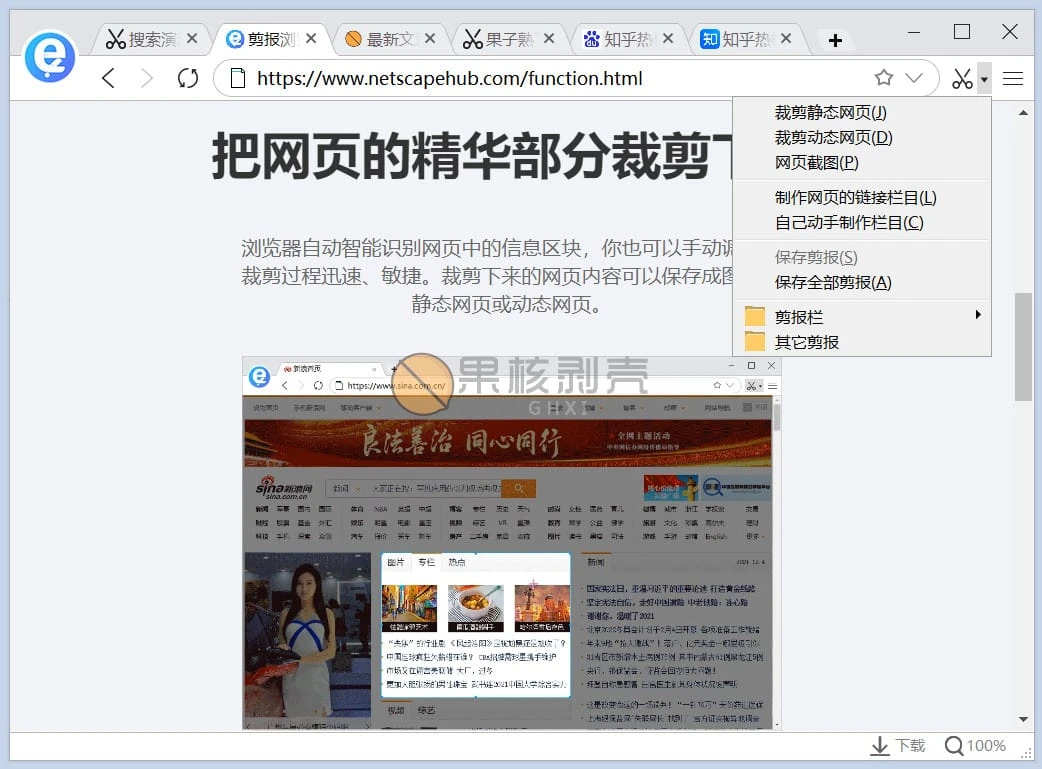Expand the address bar history chevron

click(x=914, y=78)
